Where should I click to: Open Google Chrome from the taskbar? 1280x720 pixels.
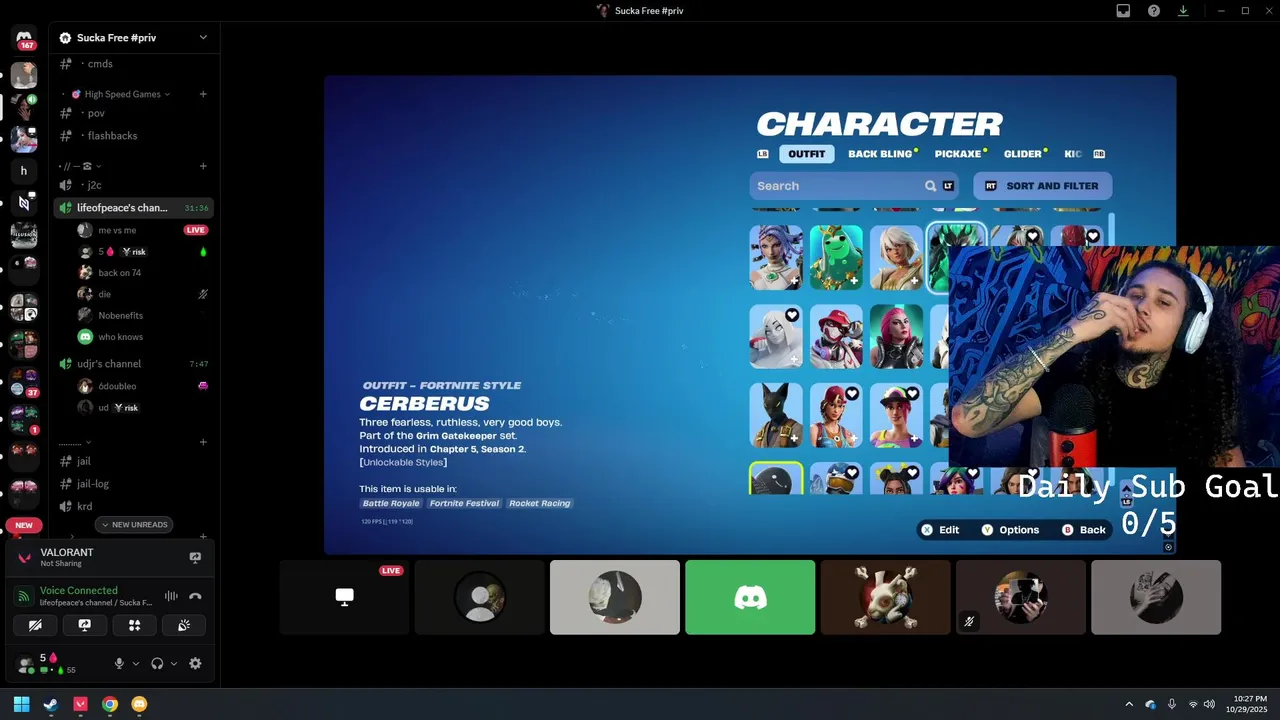pyautogui.click(x=110, y=704)
